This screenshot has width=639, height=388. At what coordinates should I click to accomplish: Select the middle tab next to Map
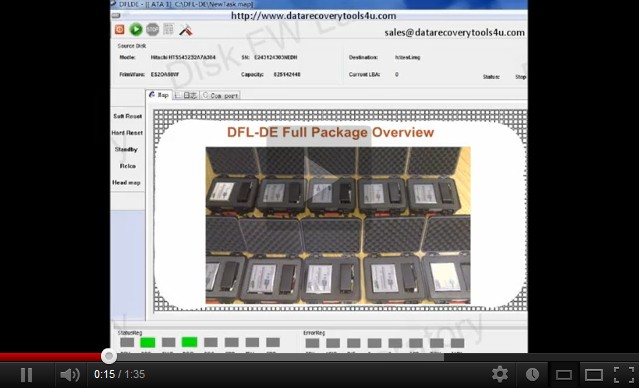186,95
